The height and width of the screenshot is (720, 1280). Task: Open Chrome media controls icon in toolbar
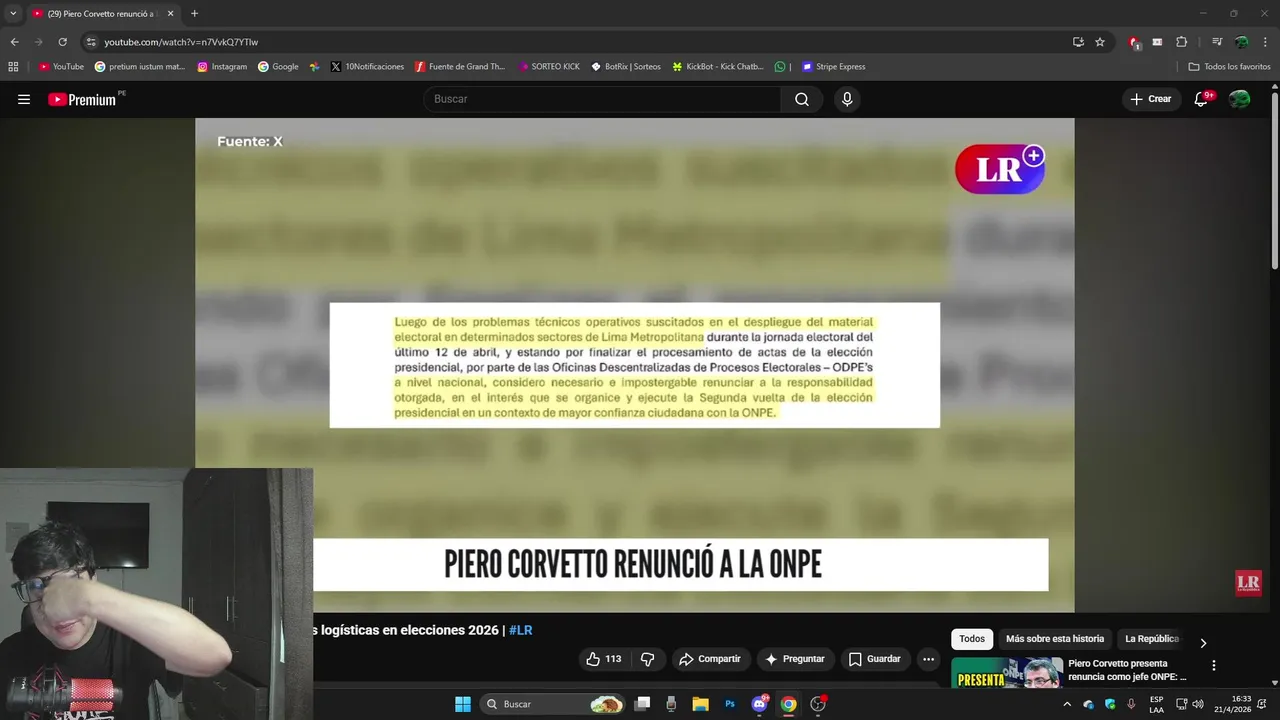tap(1217, 42)
